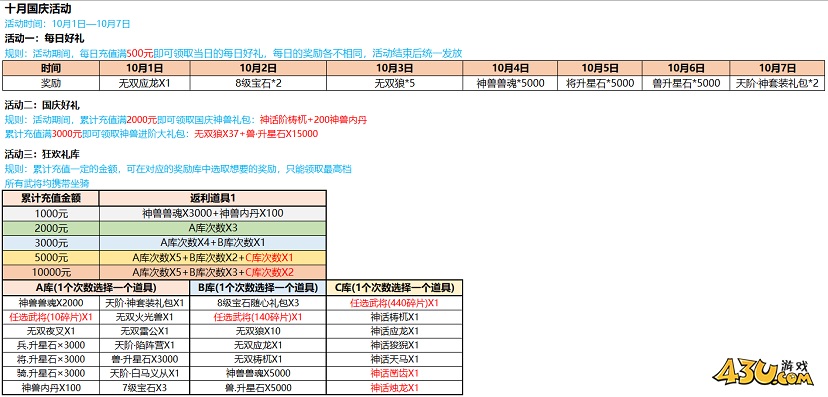Click the 无双应龙X1 reward cell
Screen dimensions: 828x397
pos(144,83)
